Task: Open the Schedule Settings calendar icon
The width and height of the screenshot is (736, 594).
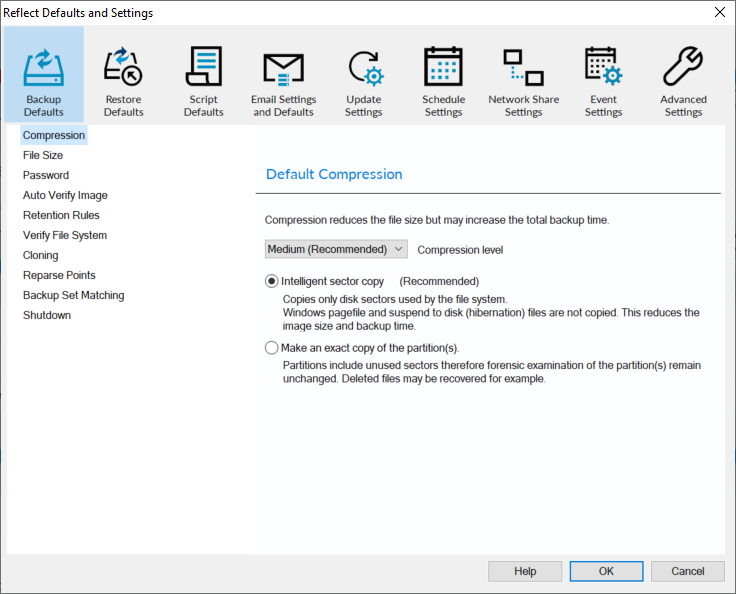Action: [x=443, y=68]
